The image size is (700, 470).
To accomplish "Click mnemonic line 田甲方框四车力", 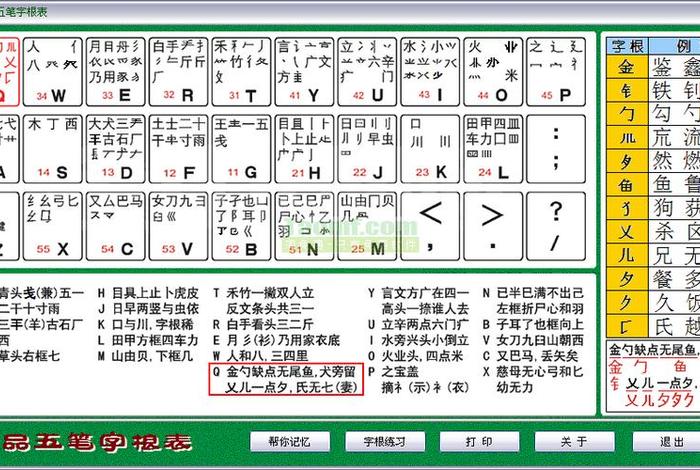I will tap(155, 341).
